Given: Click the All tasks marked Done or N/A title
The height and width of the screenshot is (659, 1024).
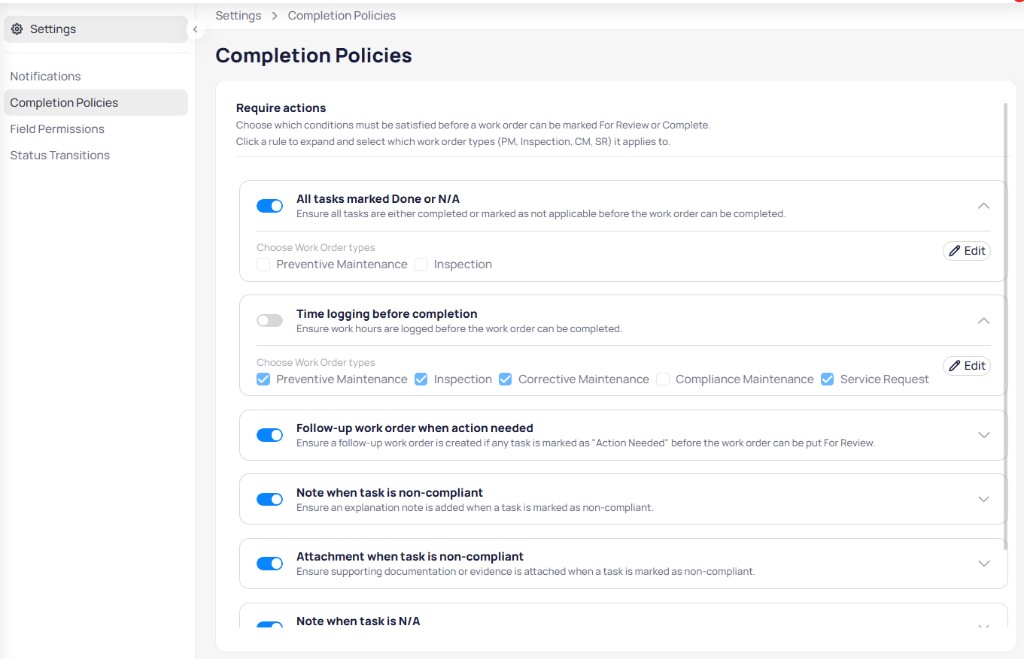Looking at the screenshot, I should 378,199.
